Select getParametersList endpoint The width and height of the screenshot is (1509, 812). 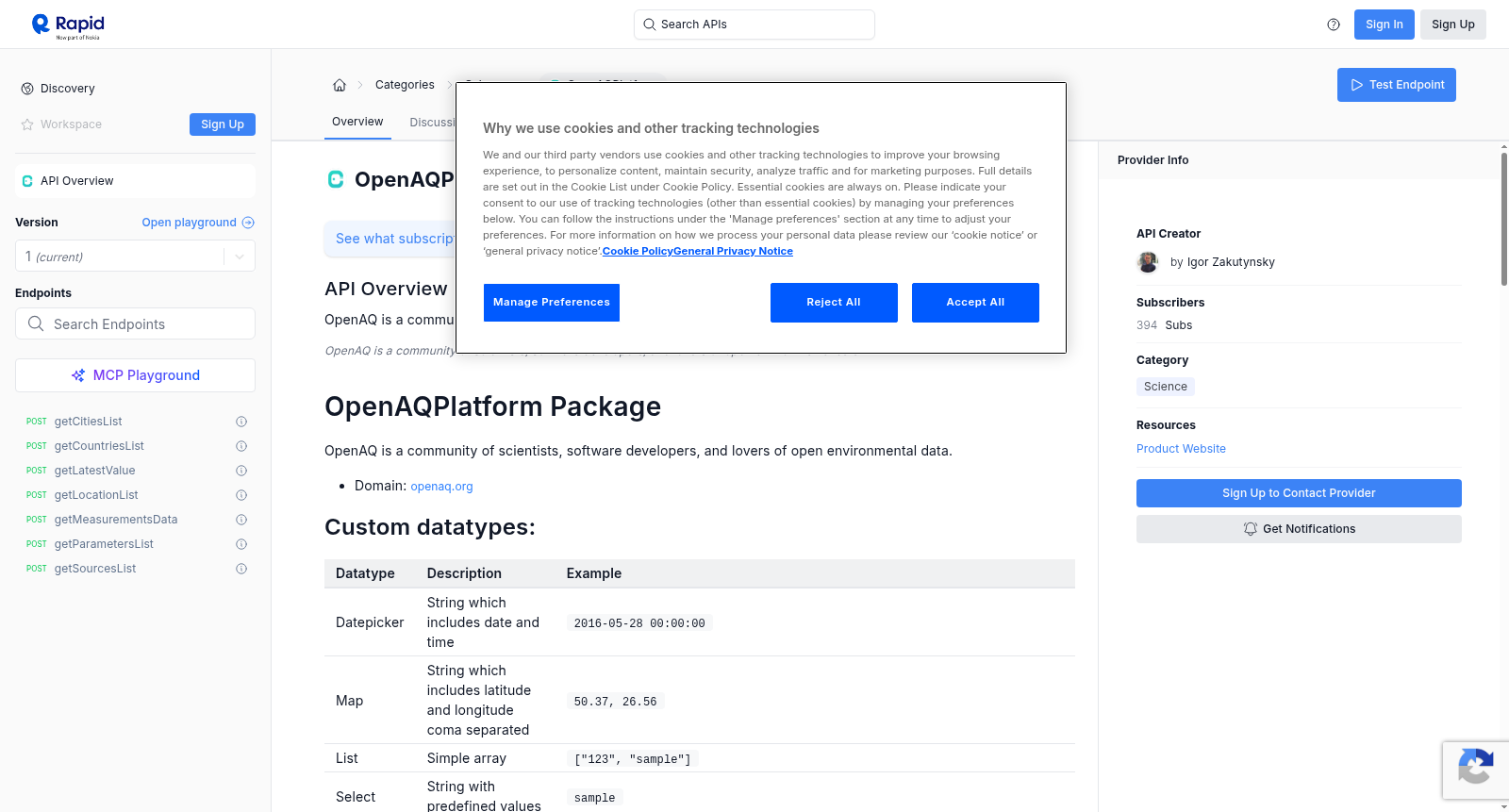104,544
